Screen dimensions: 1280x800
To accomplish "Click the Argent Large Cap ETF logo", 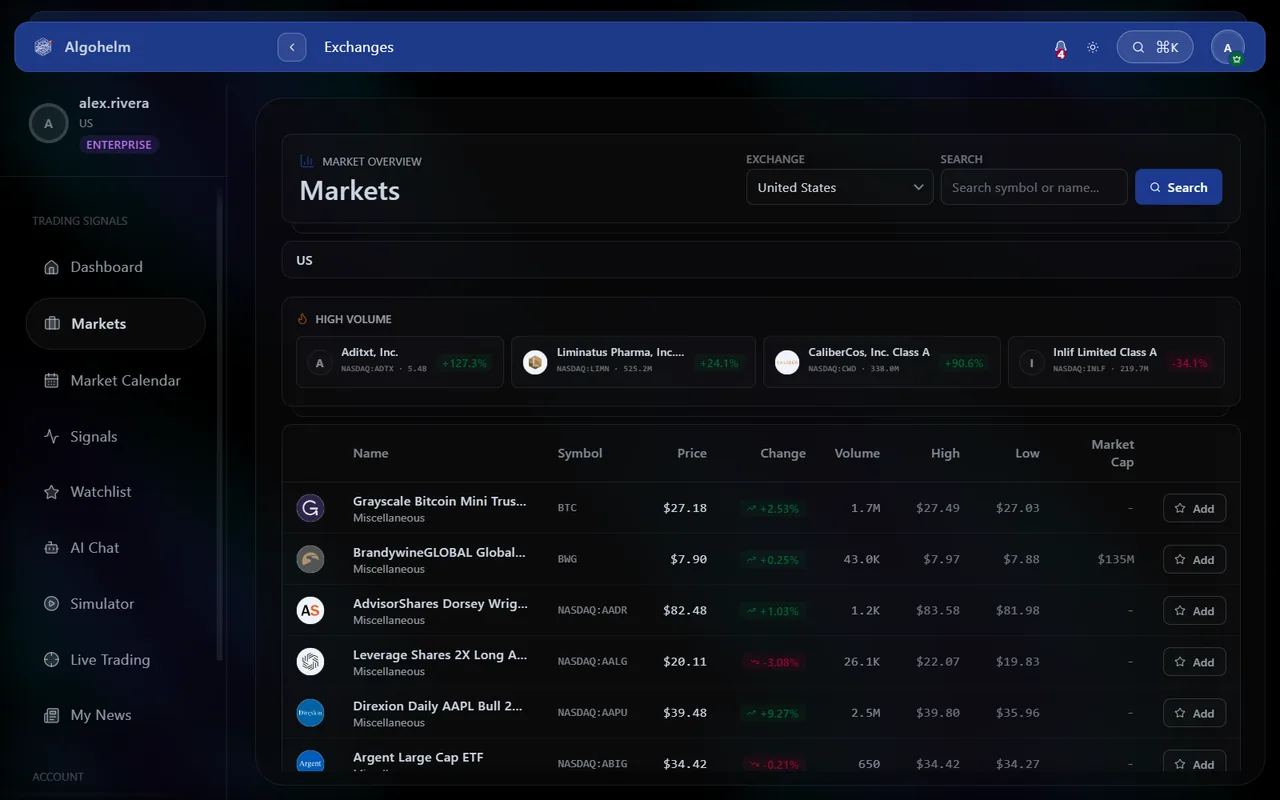I will (310, 762).
